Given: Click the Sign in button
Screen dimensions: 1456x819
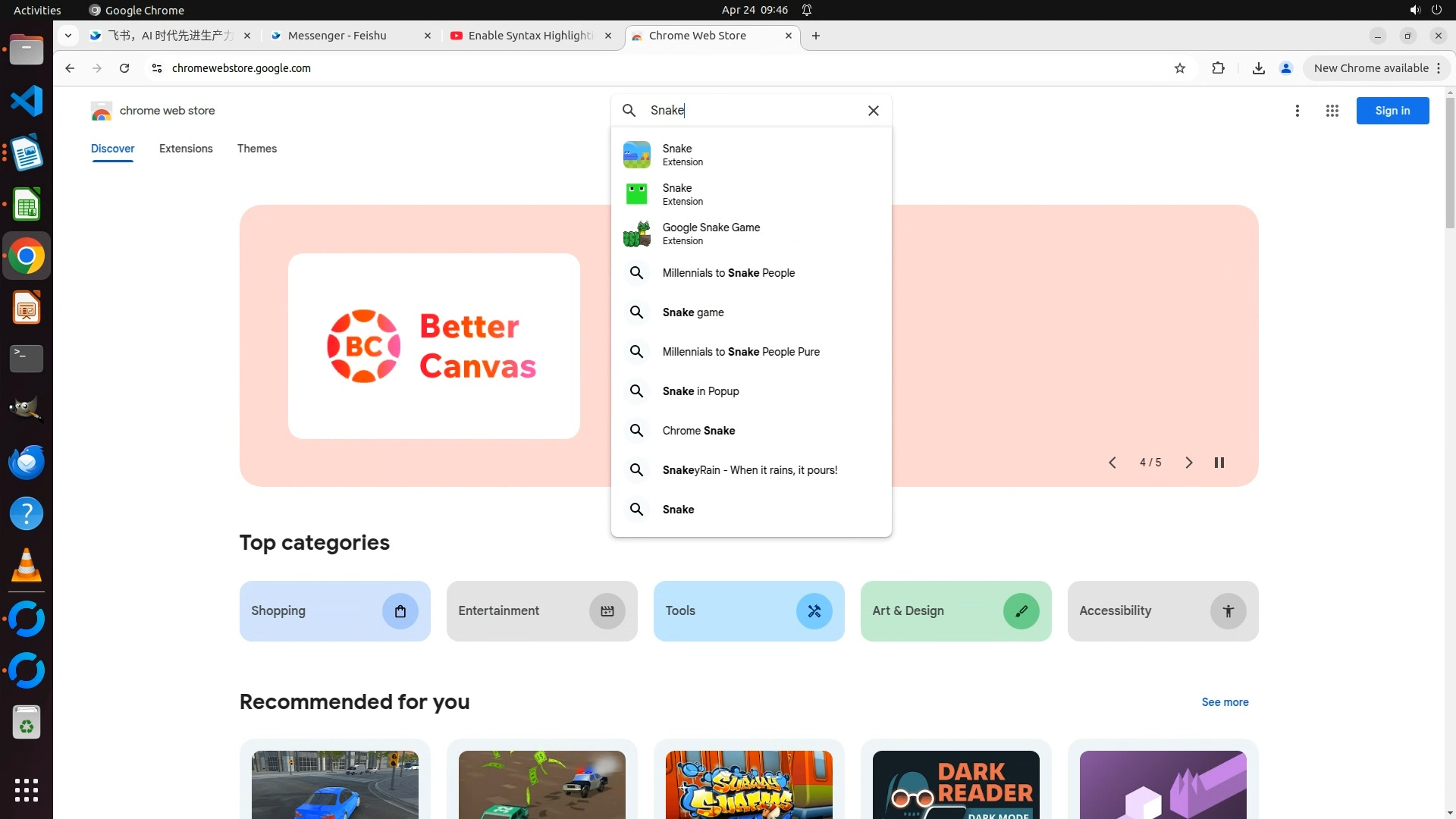Looking at the screenshot, I should point(1392,111).
